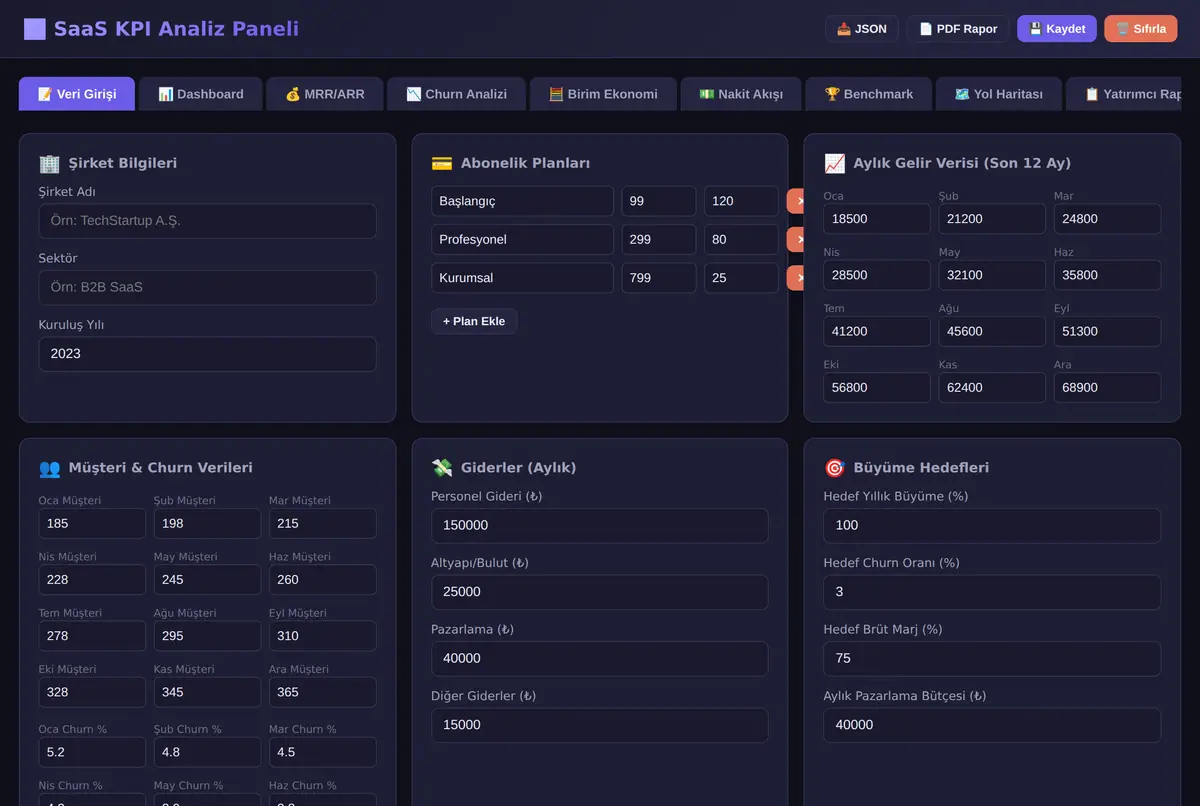Go to the Yol Haritası tab
The height and width of the screenshot is (806, 1200).
[999, 94]
